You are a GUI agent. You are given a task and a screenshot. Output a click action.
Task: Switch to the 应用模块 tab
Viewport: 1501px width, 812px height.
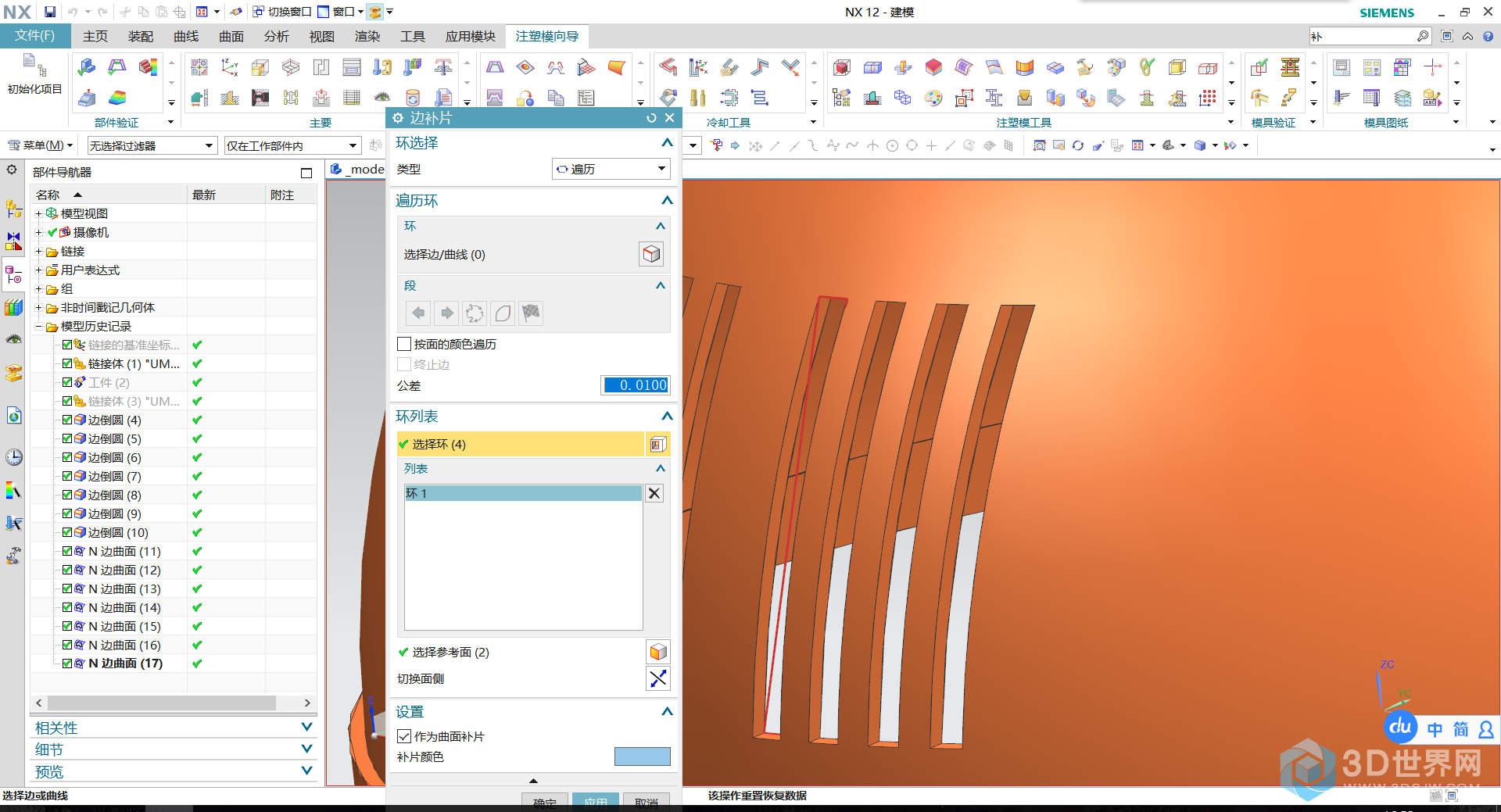pyautogui.click(x=470, y=36)
